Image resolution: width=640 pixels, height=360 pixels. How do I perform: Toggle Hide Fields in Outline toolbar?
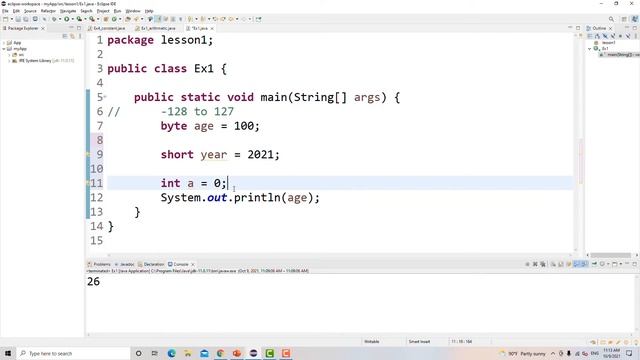click(x=605, y=36)
